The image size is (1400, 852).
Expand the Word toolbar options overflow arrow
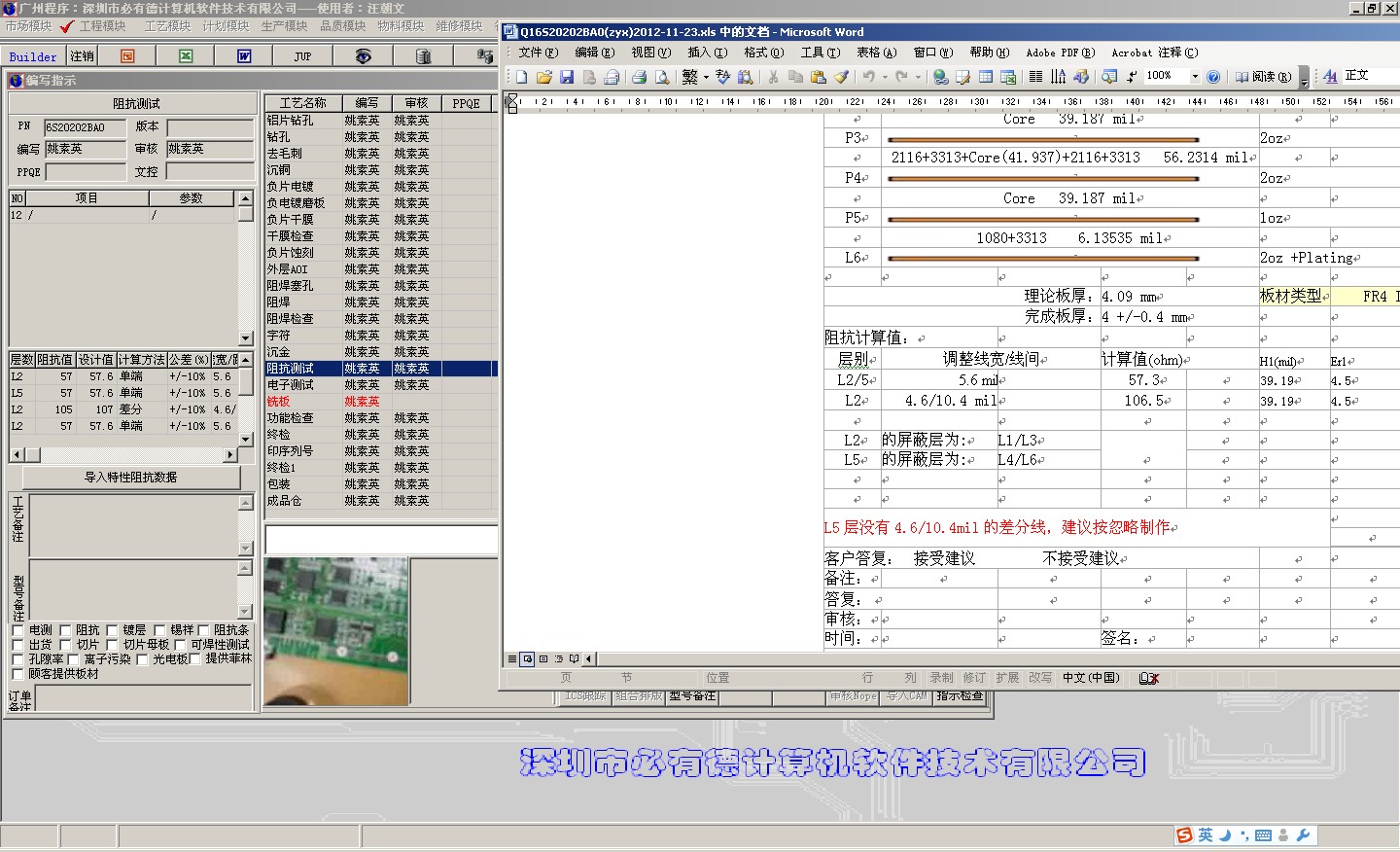1304,78
